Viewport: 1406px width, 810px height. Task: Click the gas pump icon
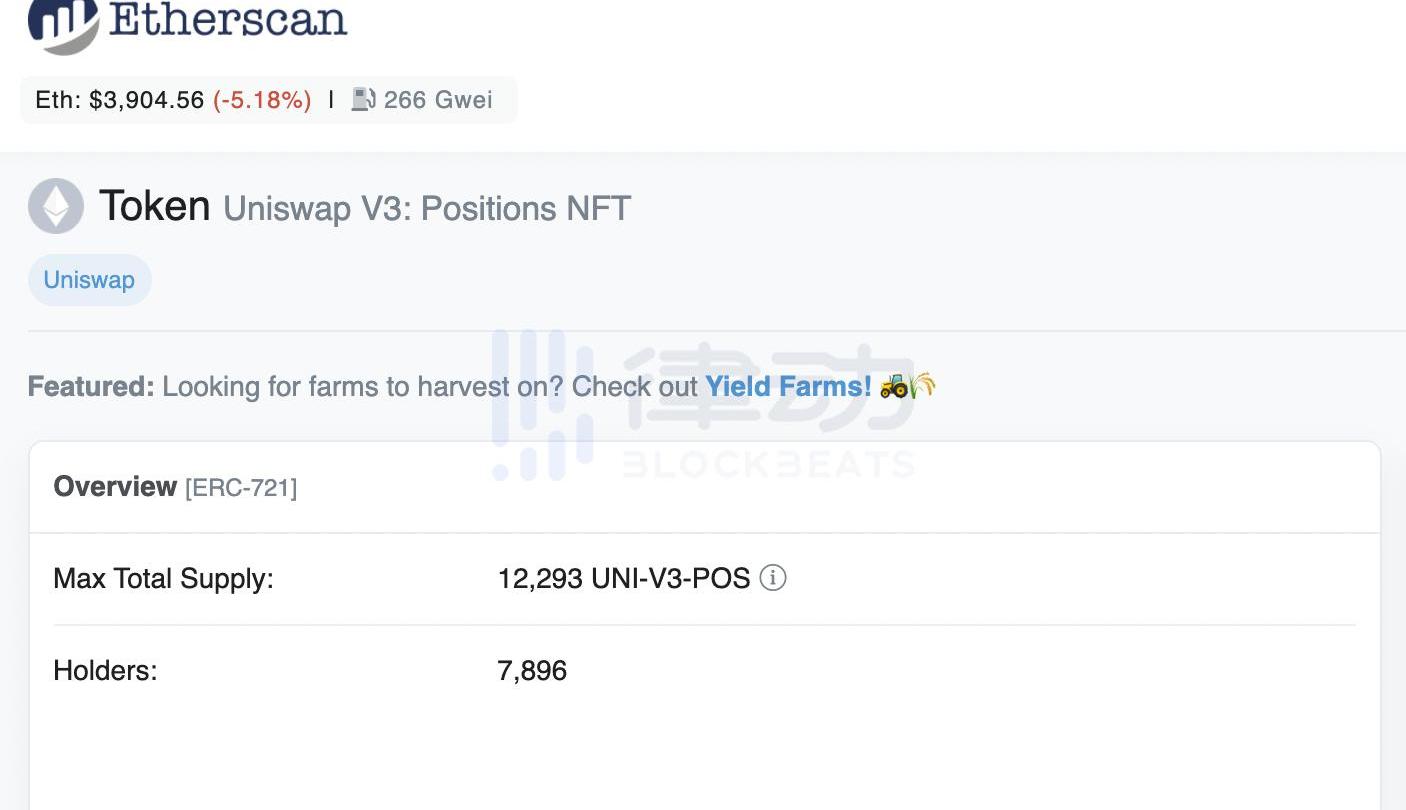pyautogui.click(x=363, y=99)
